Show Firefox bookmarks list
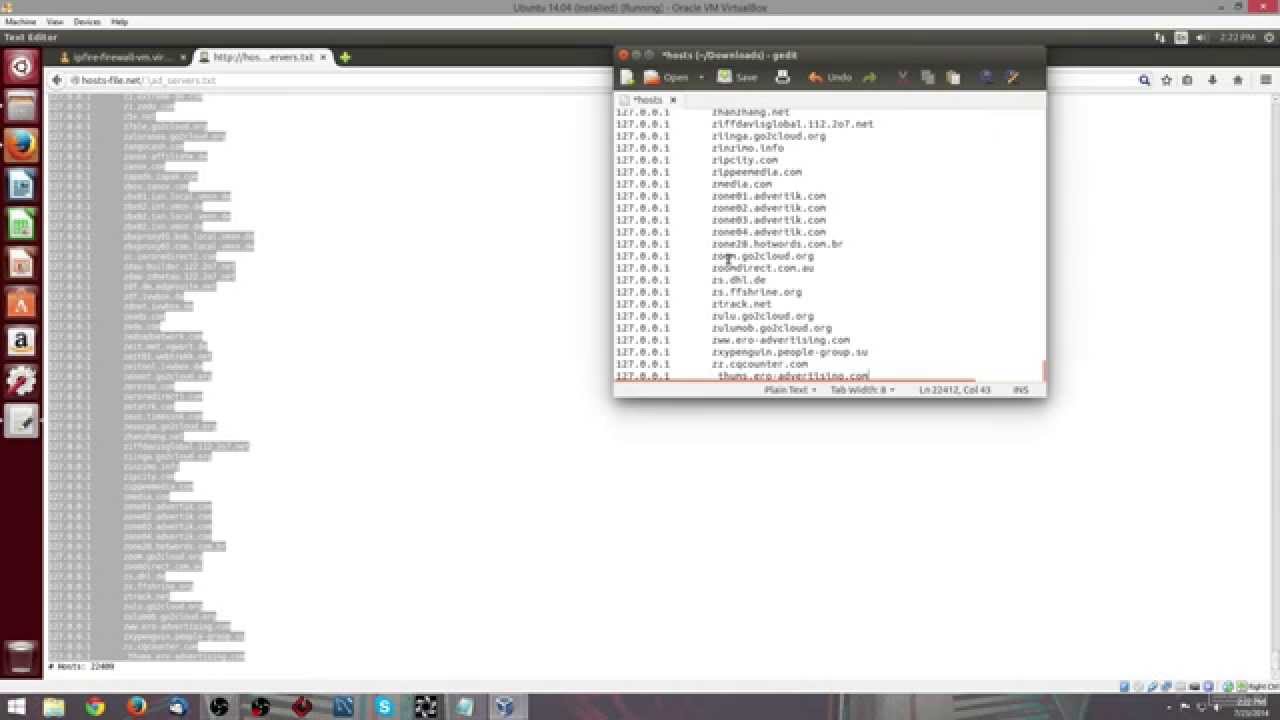This screenshot has height=720, width=1280. (x=1187, y=80)
